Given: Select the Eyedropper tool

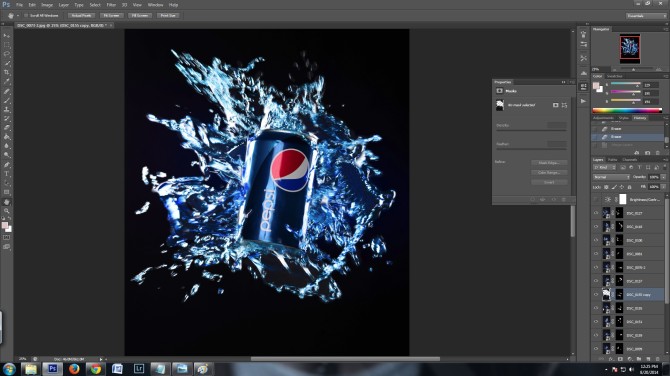Looking at the screenshot, I should (x=6, y=81).
